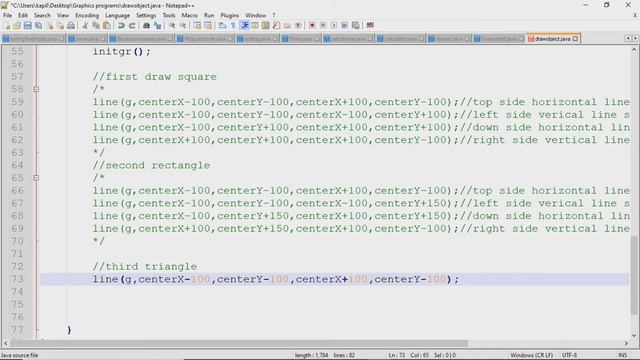640x360 pixels.
Task: Show the Document Map panel icon
Action: [x=265, y=26]
